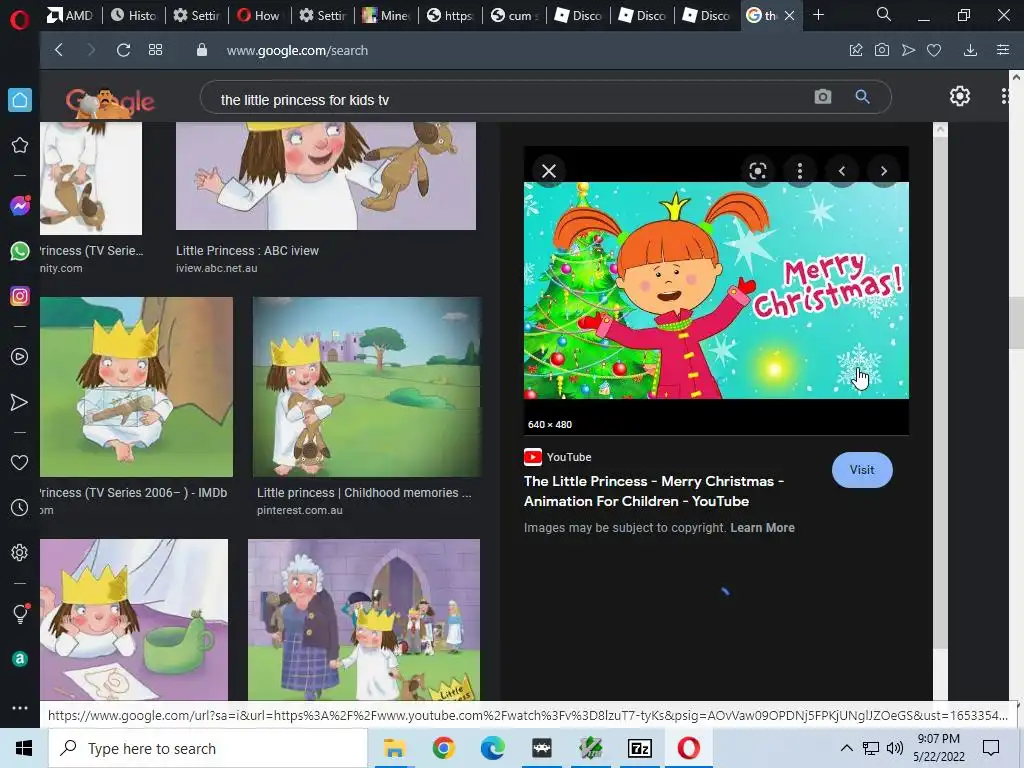The image size is (1024, 768).
Task: Open the Opera main menu logo
Action: point(20,20)
